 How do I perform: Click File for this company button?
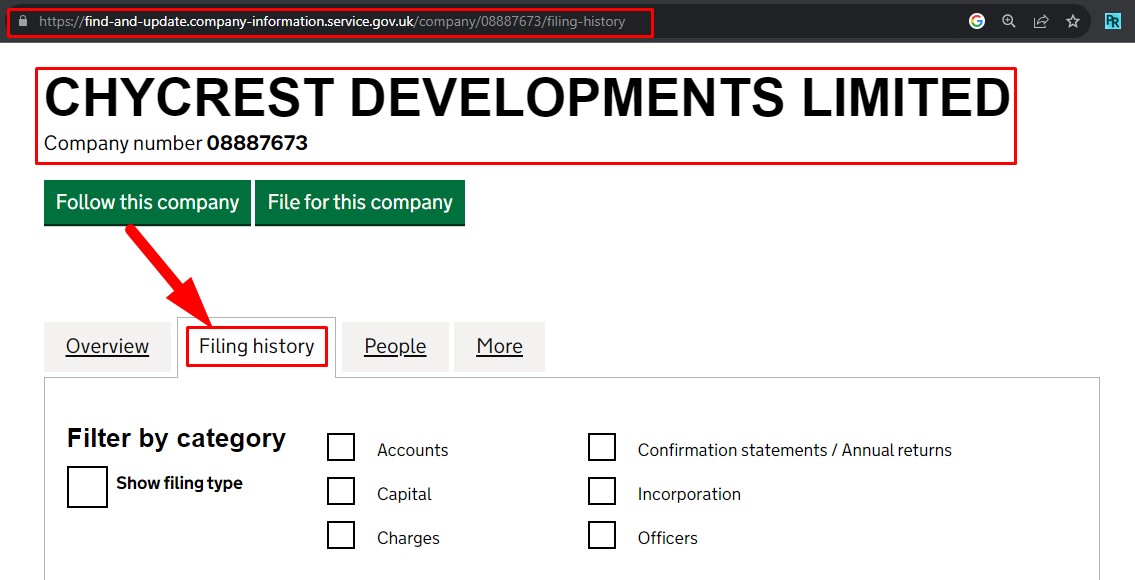point(360,203)
